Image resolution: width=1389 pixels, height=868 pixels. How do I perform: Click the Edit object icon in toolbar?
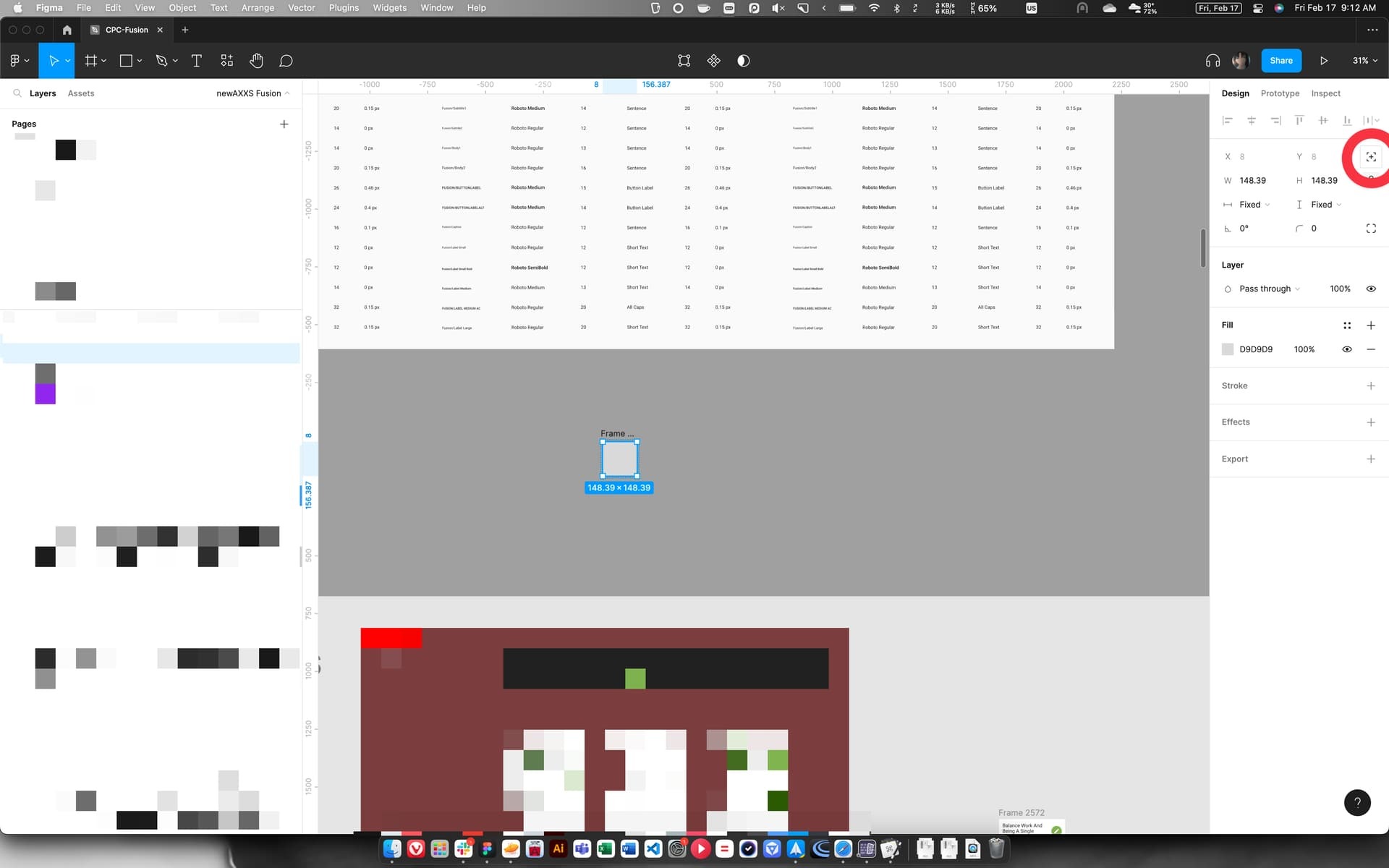684,61
